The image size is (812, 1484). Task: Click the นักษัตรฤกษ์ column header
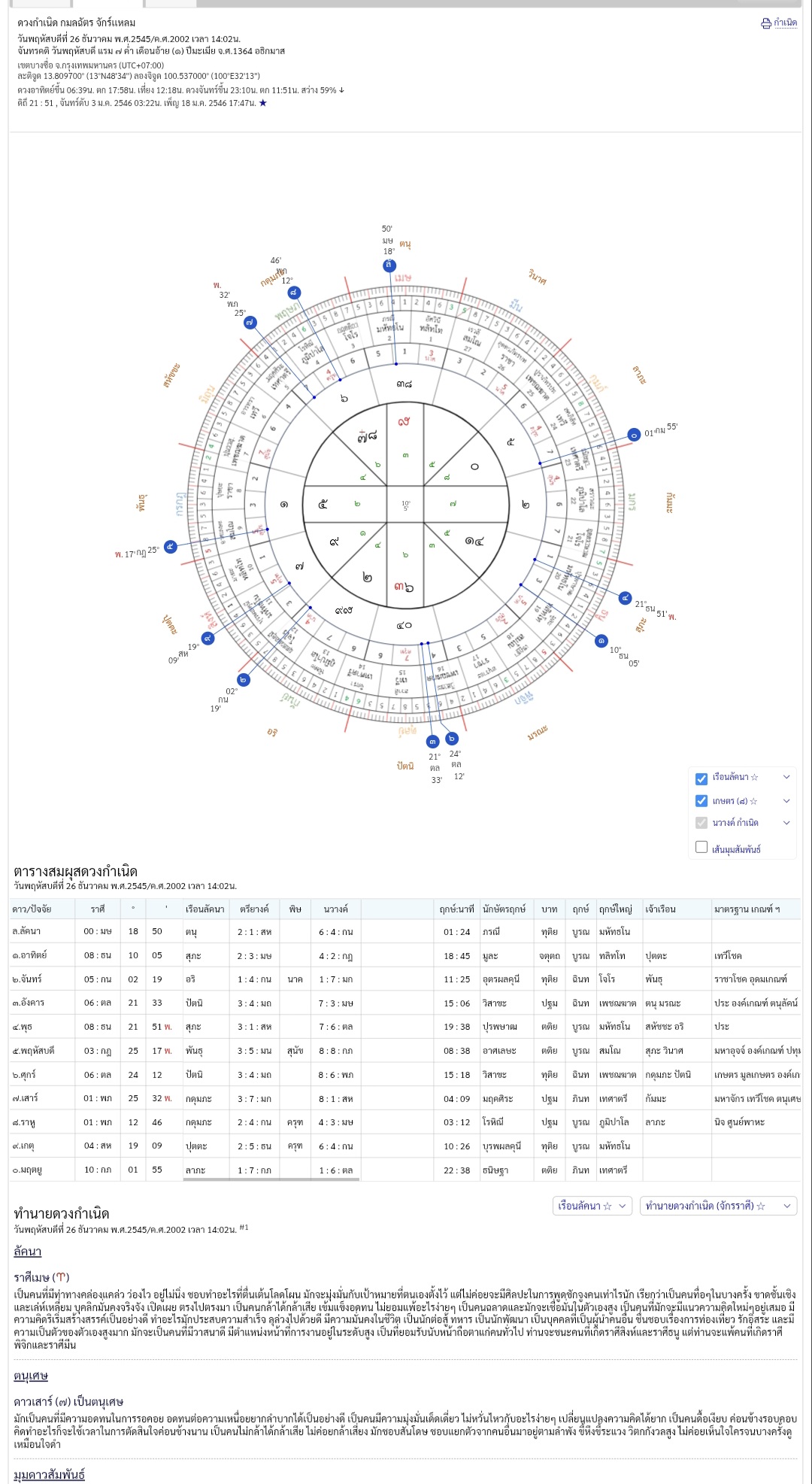click(504, 909)
